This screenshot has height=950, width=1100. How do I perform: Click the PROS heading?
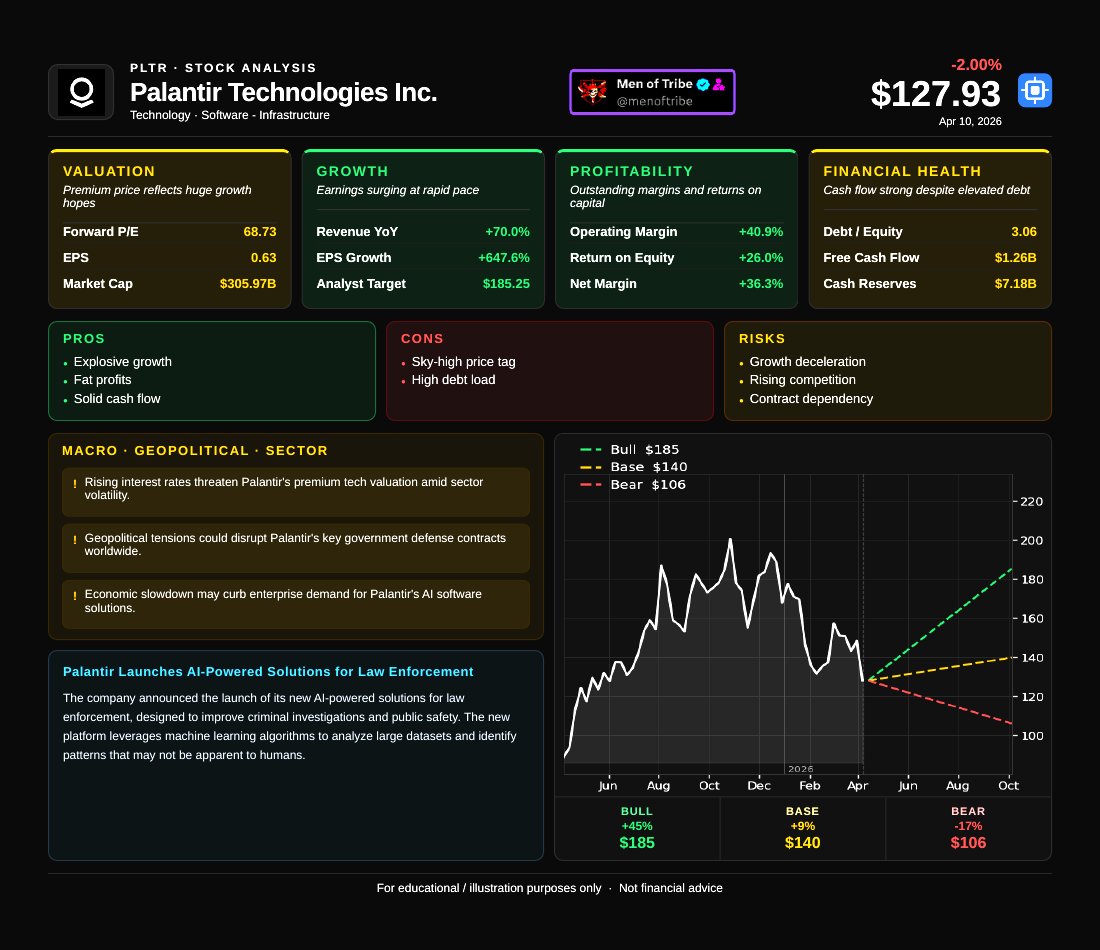tap(83, 338)
